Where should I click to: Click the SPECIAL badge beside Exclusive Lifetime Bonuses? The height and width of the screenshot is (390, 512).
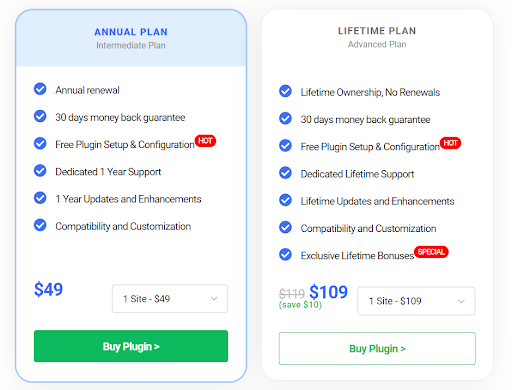click(431, 252)
